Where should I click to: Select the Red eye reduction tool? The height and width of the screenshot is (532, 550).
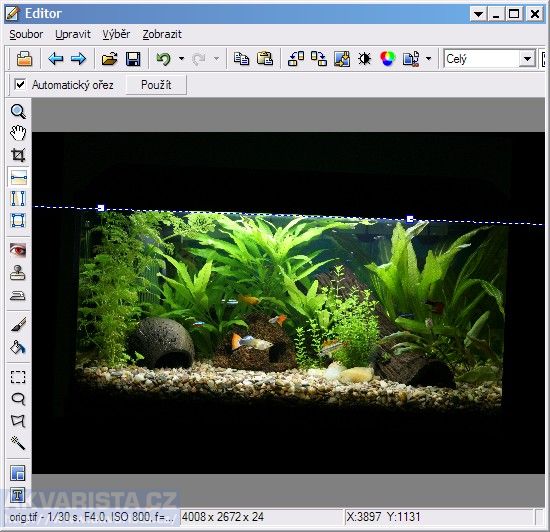(18, 250)
